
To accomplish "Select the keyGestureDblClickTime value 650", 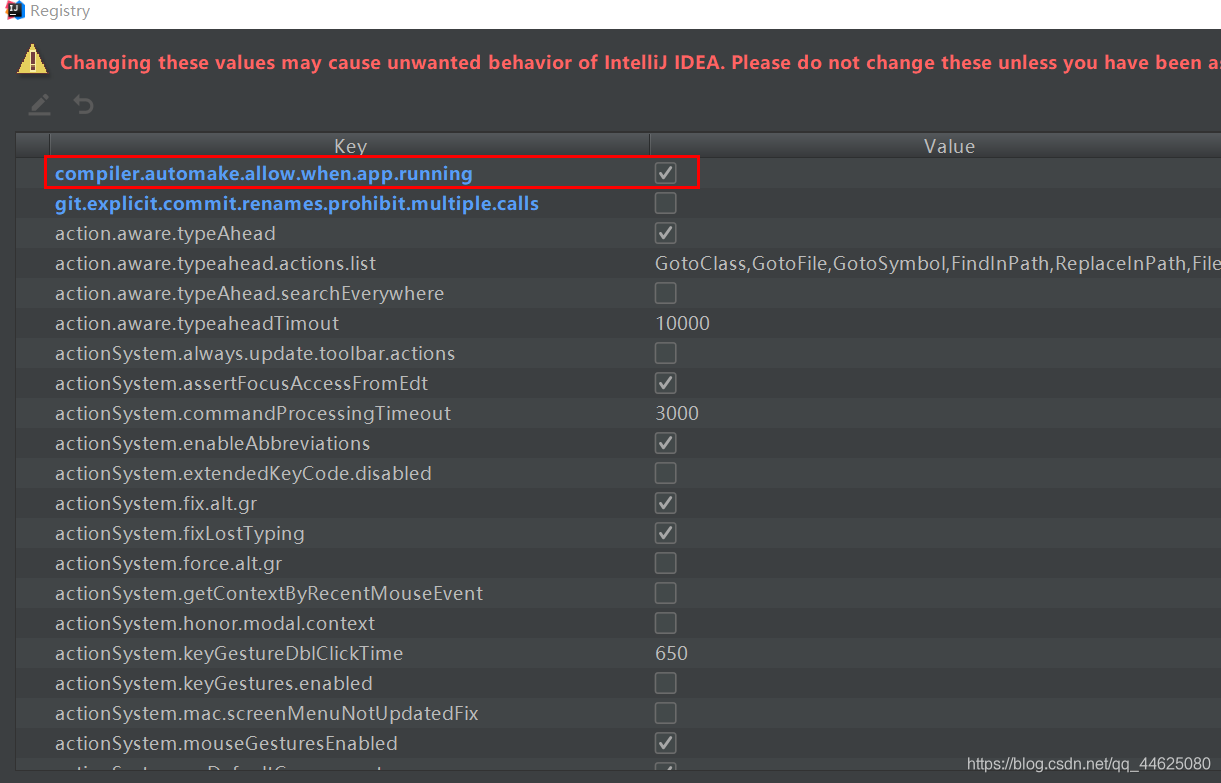I will click(671, 653).
